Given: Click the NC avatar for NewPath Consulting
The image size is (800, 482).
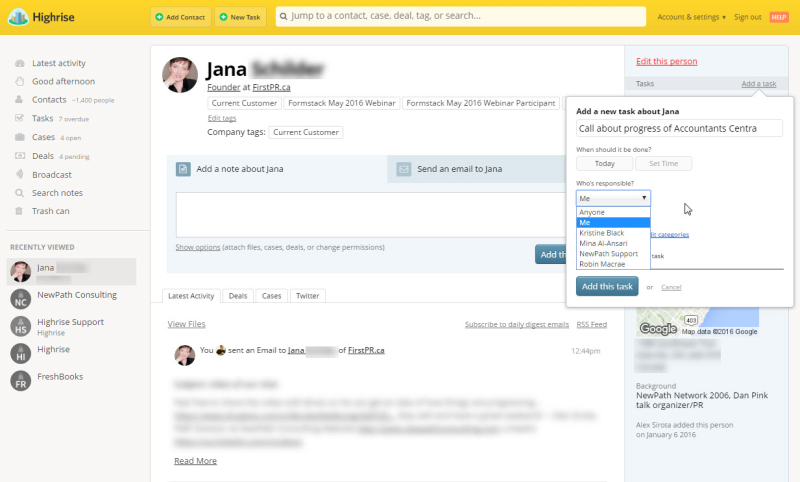Looking at the screenshot, I should [x=20, y=299].
